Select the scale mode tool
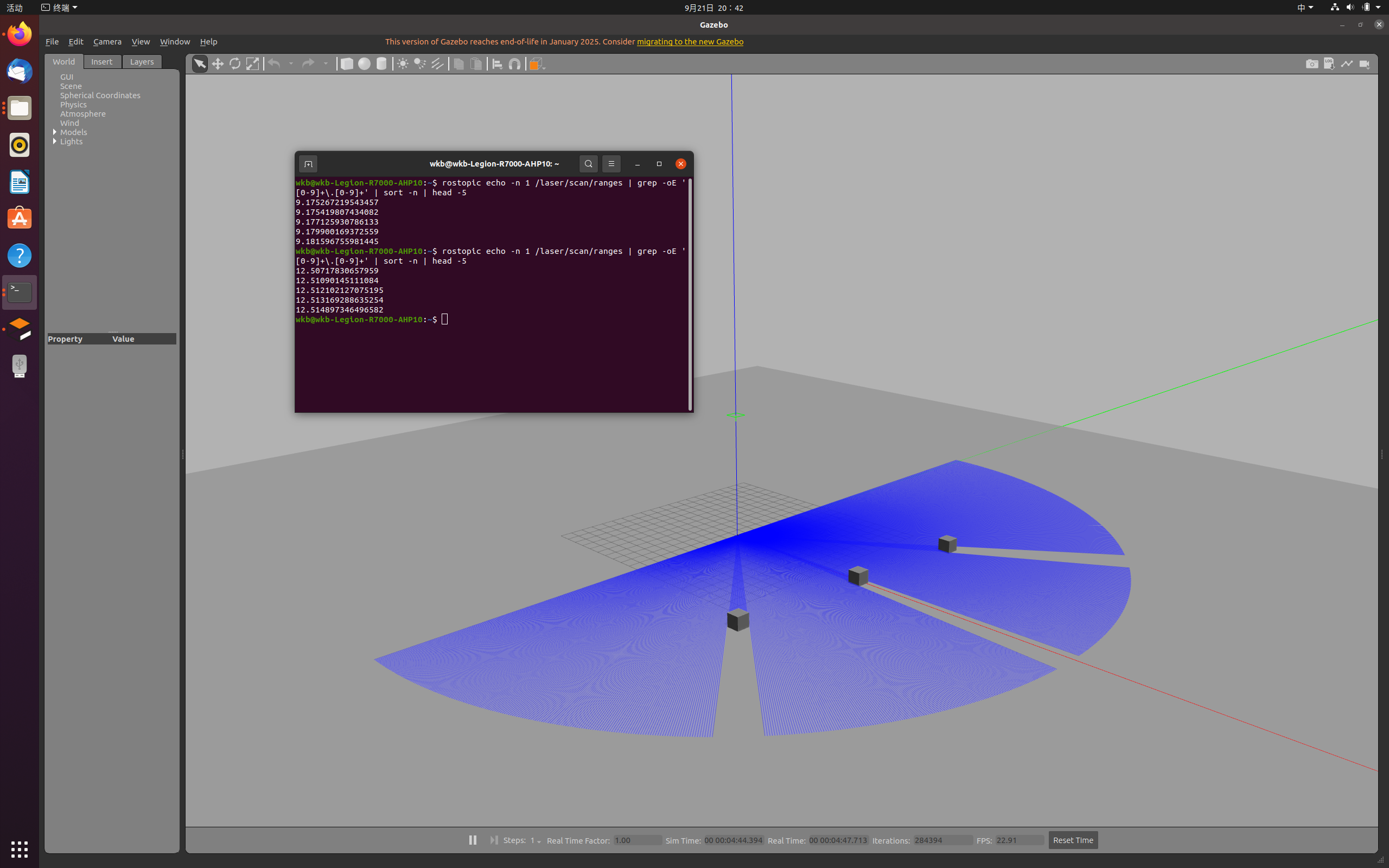 coord(252,63)
